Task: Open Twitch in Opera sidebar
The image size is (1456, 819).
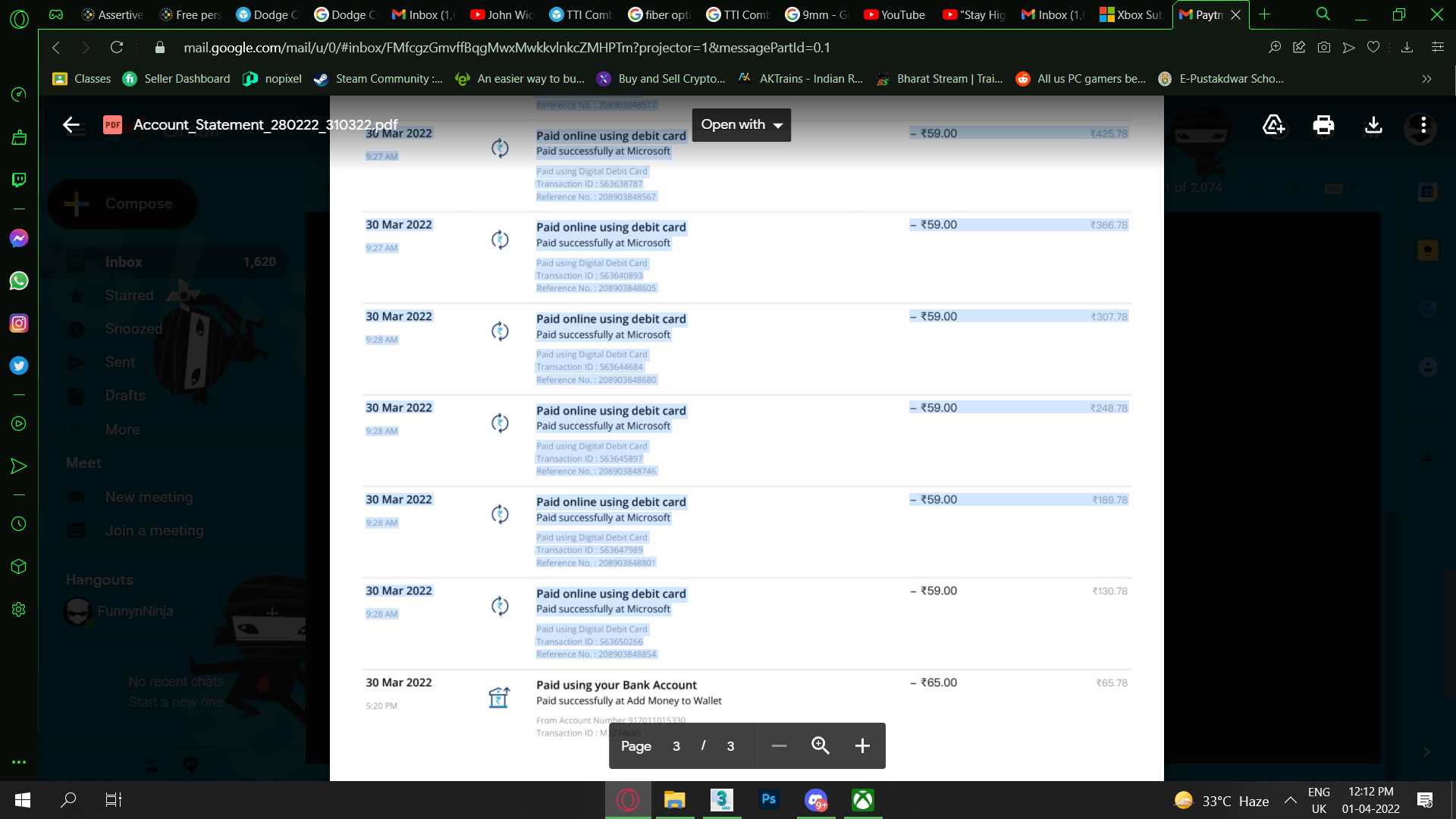Action: click(x=19, y=180)
